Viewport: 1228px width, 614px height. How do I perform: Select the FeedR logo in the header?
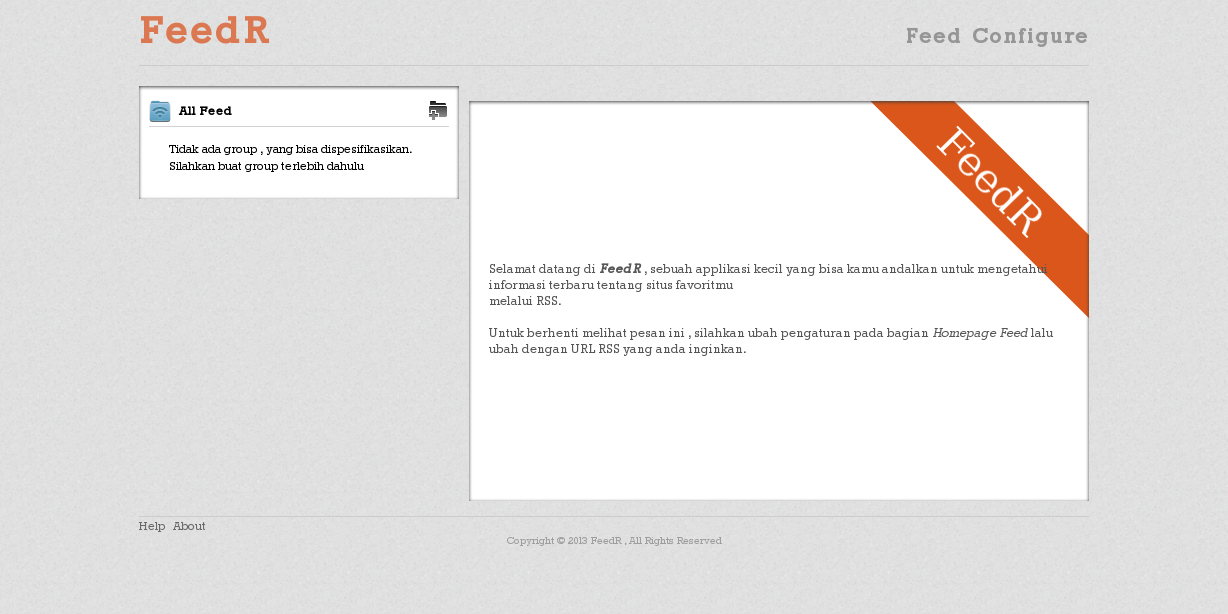click(x=204, y=31)
